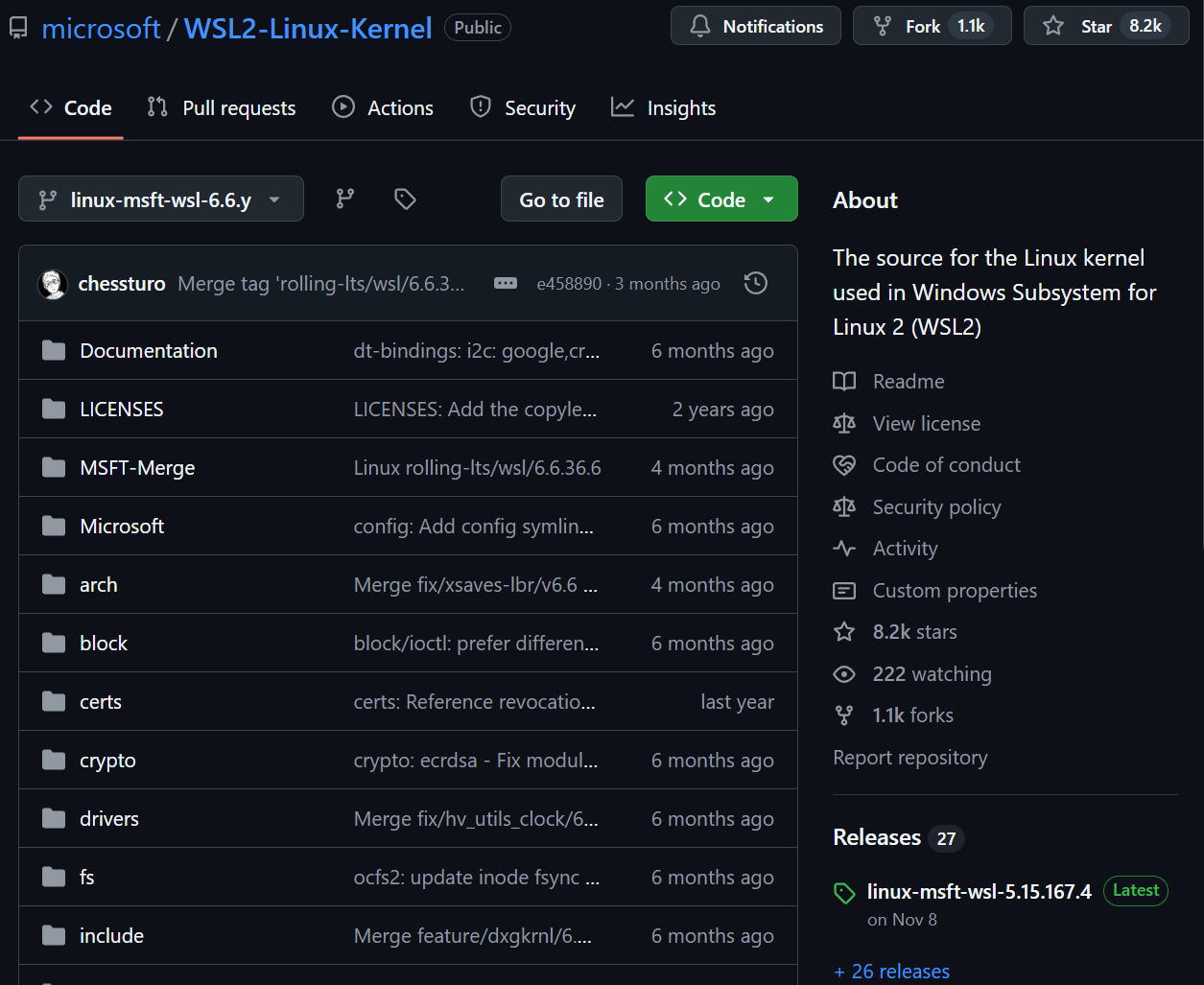Switch to the Insights tab

click(664, 107)
